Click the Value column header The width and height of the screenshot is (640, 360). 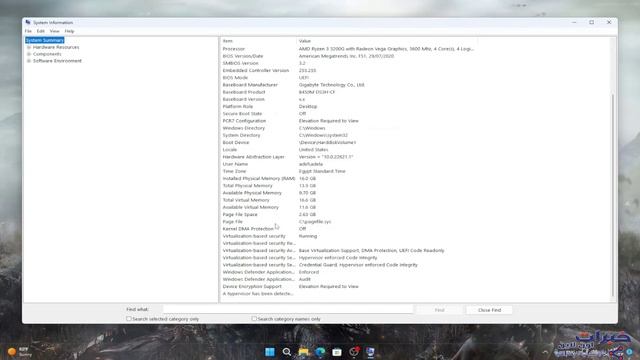click(387, 41)
